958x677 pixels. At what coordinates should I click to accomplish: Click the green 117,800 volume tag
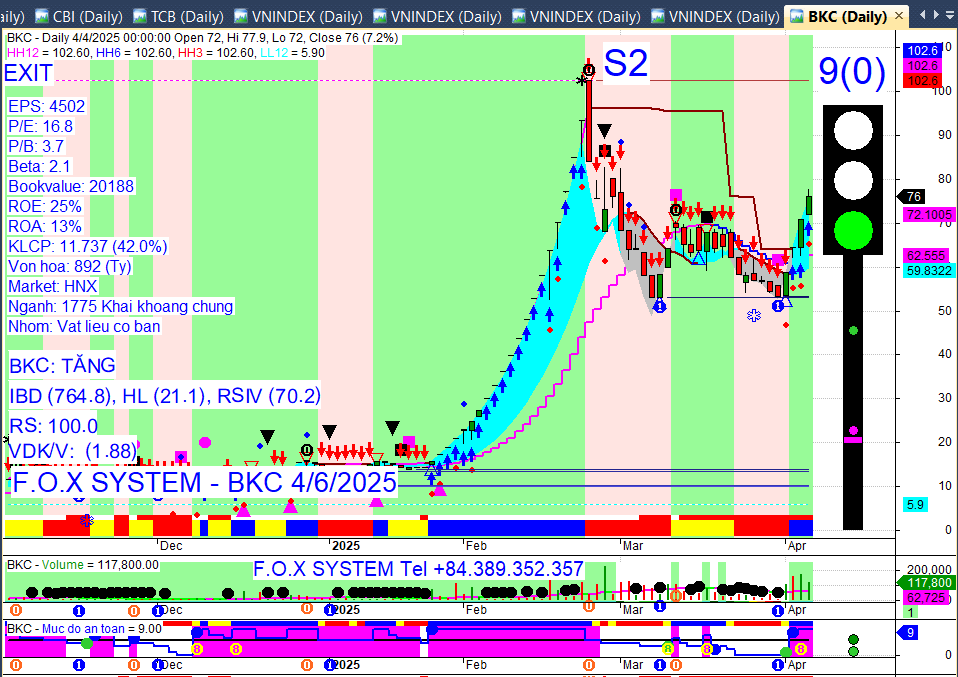(926, 583)
